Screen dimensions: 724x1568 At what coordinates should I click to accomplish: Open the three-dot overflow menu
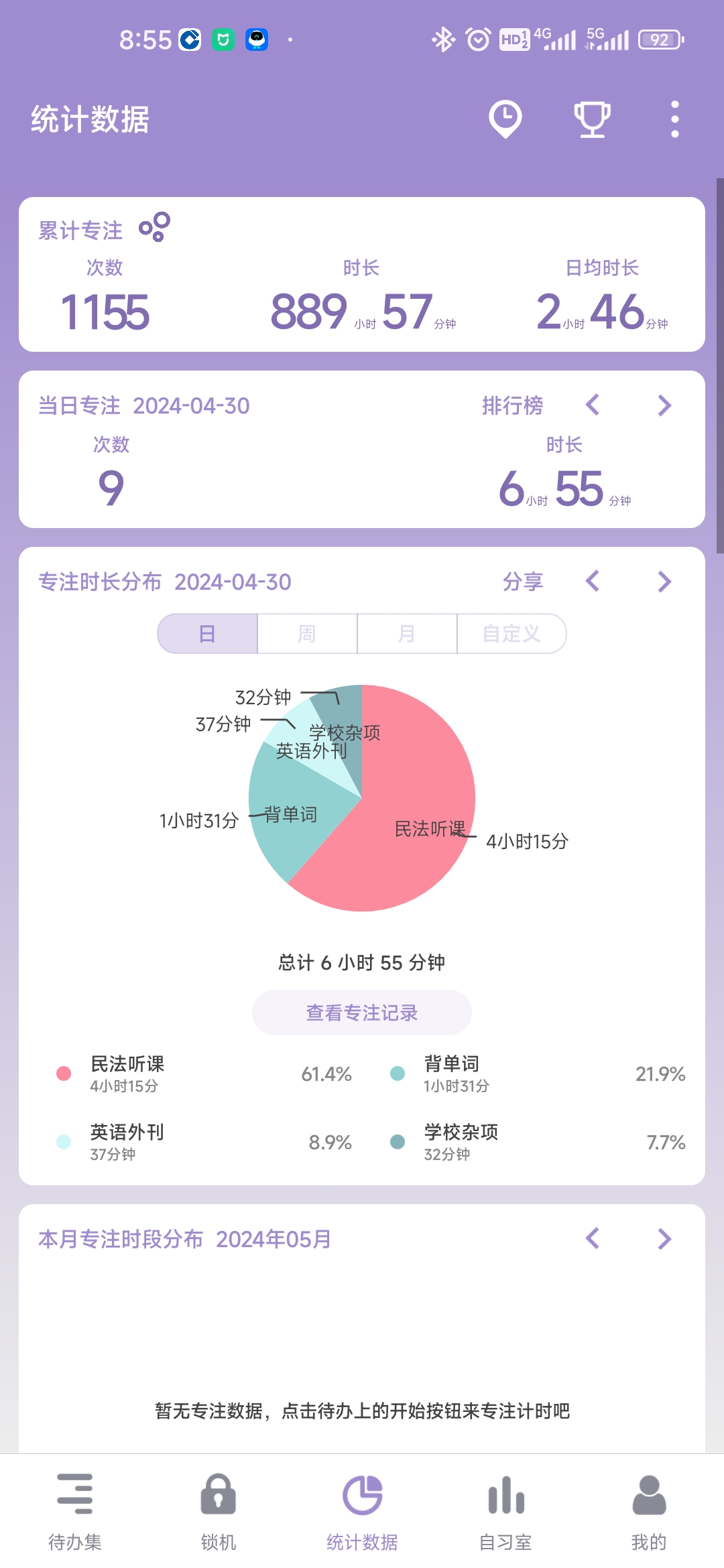pyautogui.click(x=674, y=119)
